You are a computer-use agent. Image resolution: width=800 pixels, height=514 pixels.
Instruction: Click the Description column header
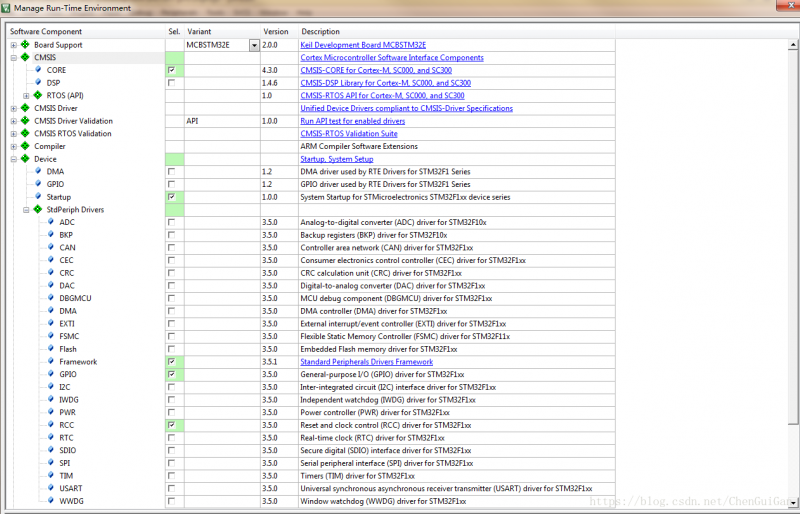pos(321,32)
